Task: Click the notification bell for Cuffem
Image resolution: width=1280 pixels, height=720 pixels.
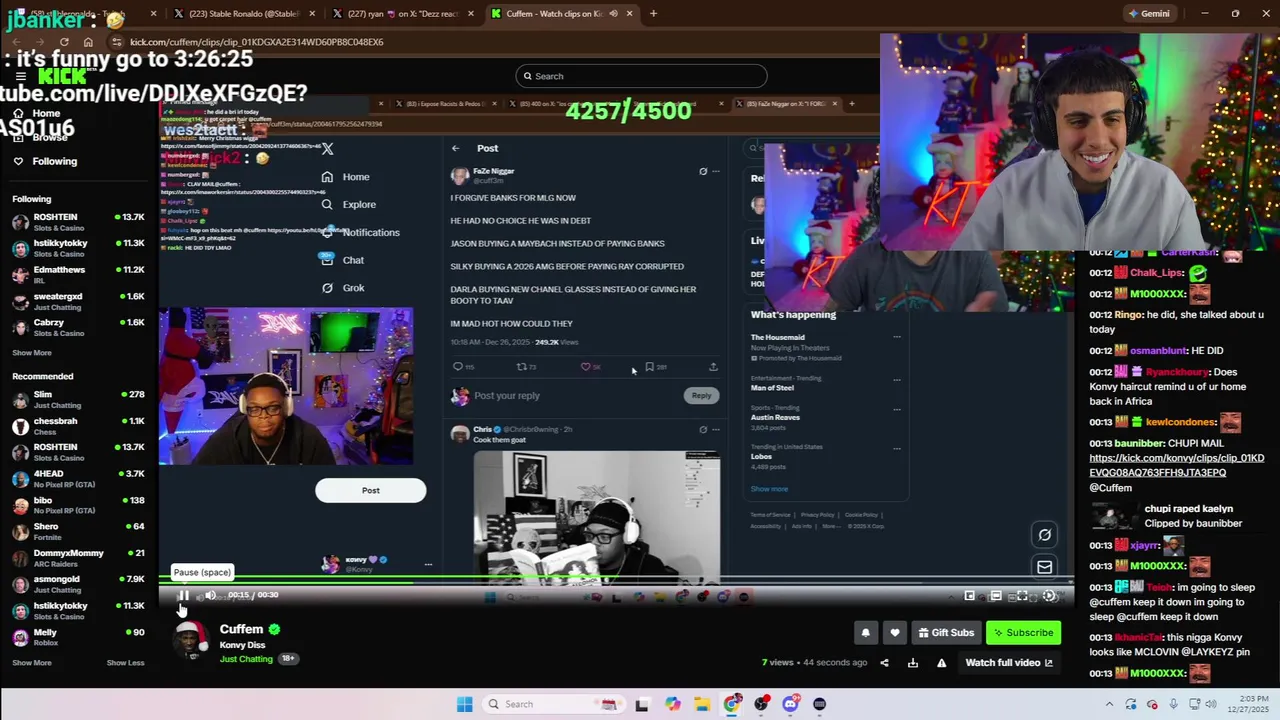Action: coord(866,632)
